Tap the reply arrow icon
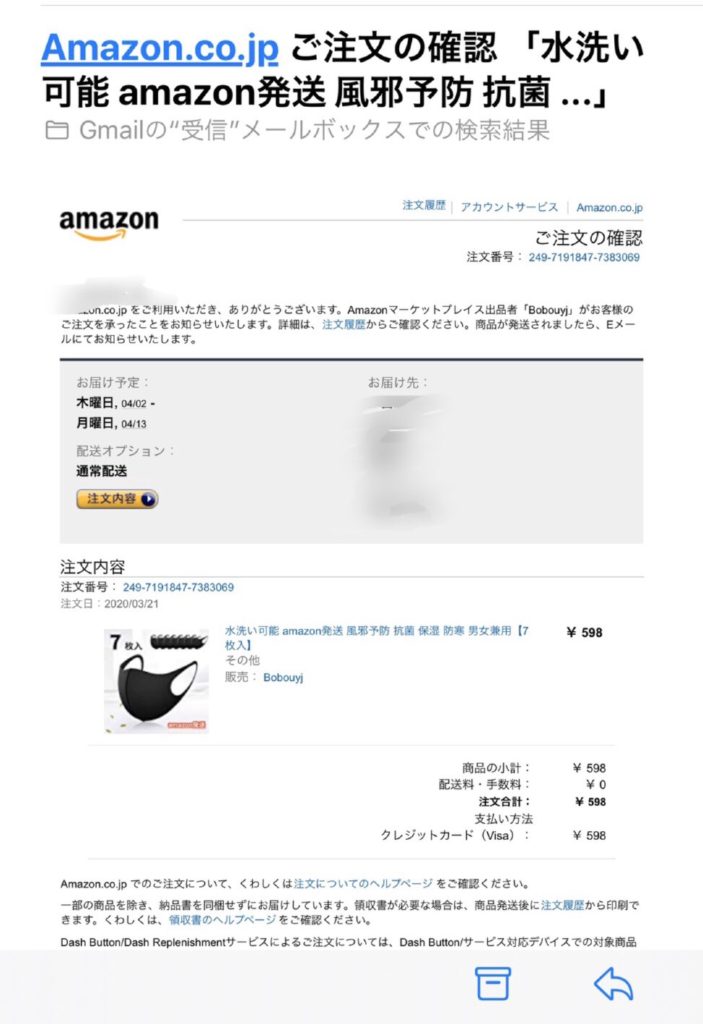 point(613,983)
